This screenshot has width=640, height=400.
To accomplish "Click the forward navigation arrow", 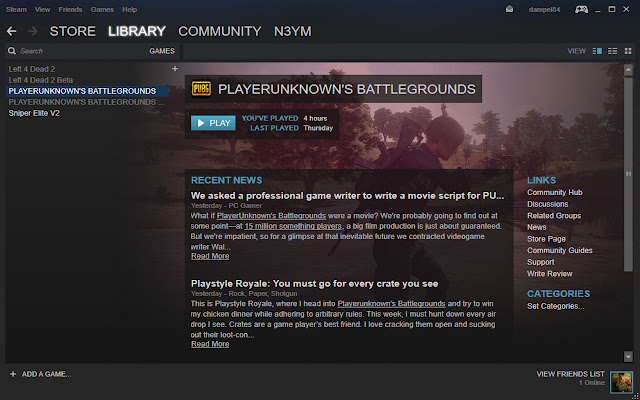I will click(x=33, y=31).
